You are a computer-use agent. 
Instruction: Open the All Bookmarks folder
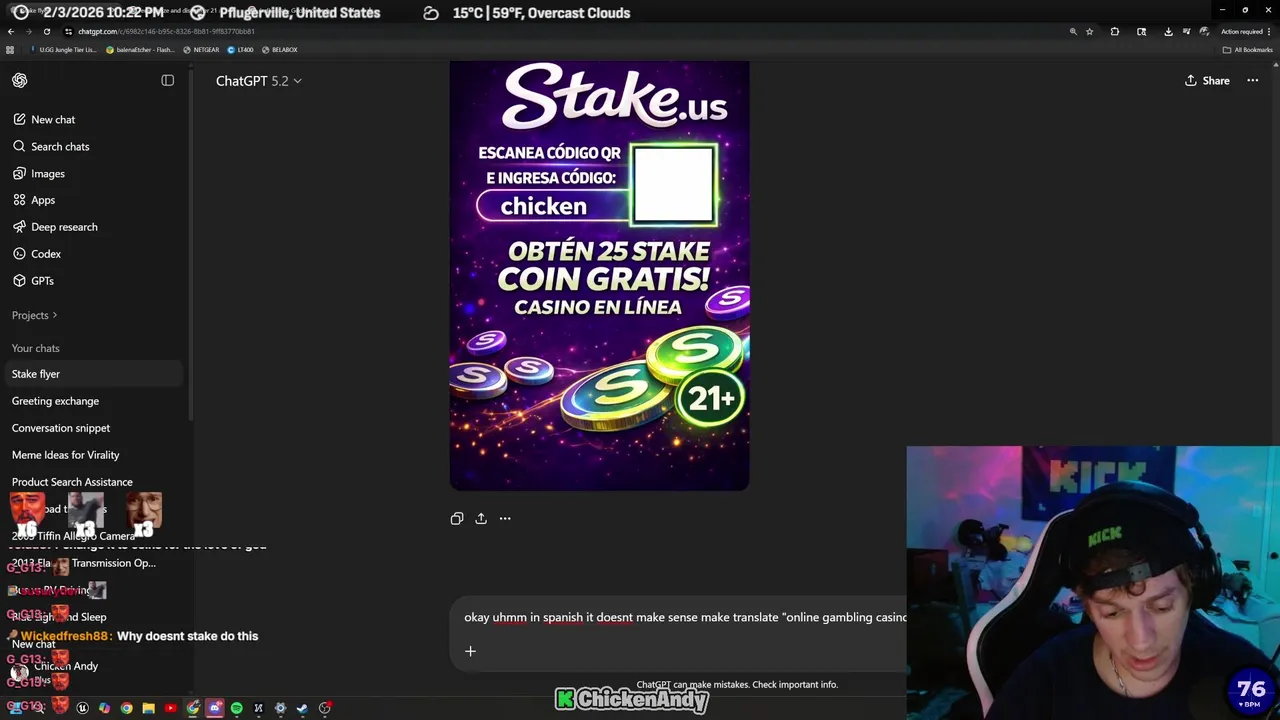[1248, 50]
